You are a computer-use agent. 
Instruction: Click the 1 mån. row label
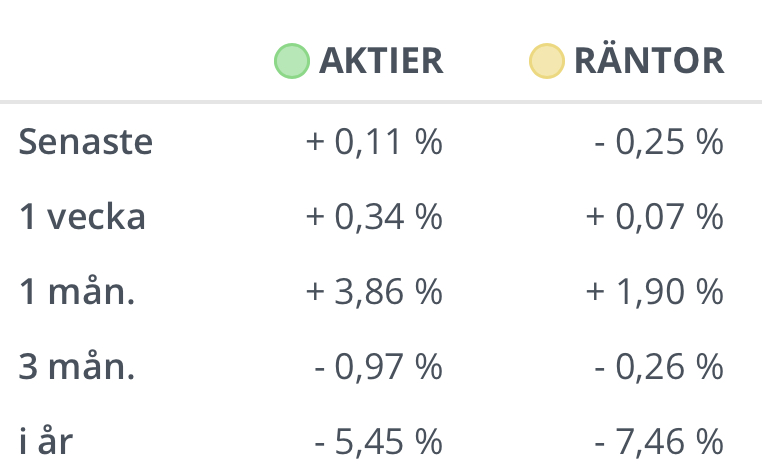point(77,292)
